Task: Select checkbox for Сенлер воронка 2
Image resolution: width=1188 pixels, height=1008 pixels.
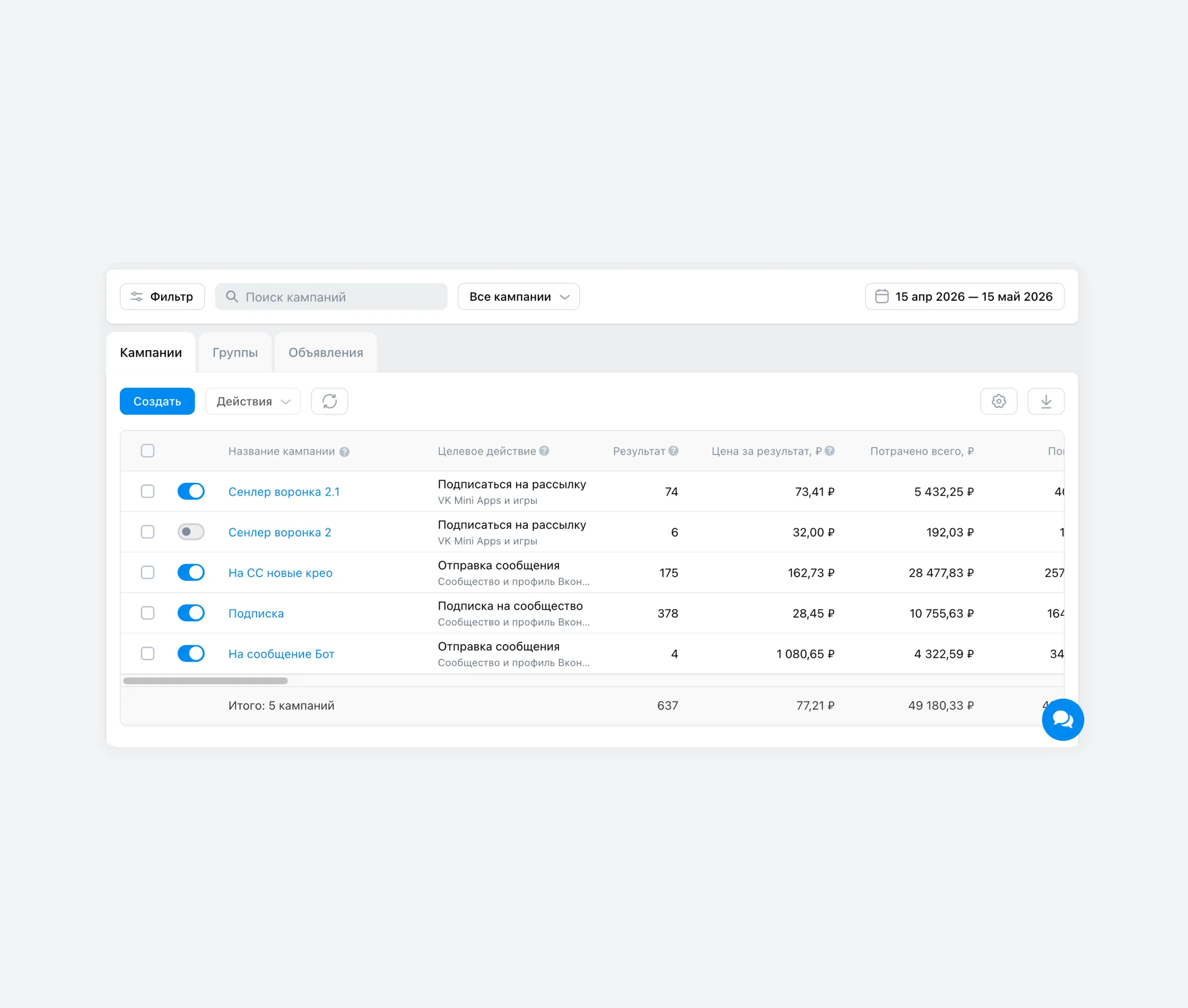Action: pyautogui.click(x=147, y=532)
